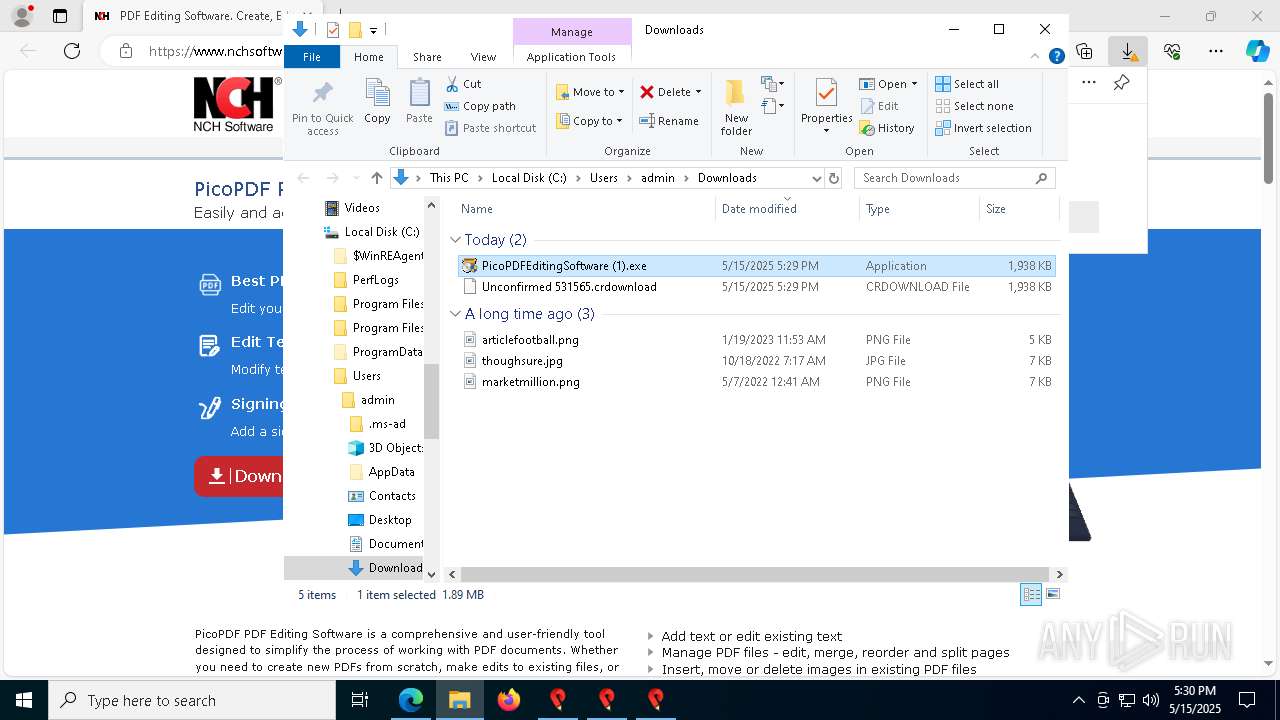This screenshot has width=1280, height=720.
Task: Click the Open command in ribbon
Action: (888, 84)
